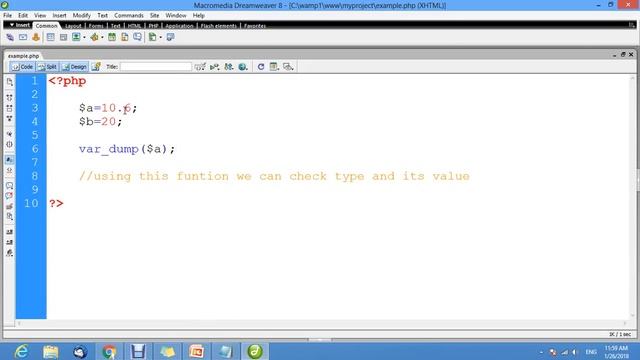Collapse the Insert panel expander
Screen dimensions: 640x360
(12, 25)
